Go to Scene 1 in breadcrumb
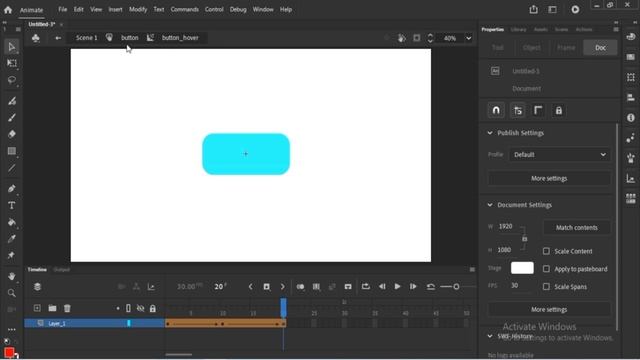640x360 pixels. click(87, 38)
